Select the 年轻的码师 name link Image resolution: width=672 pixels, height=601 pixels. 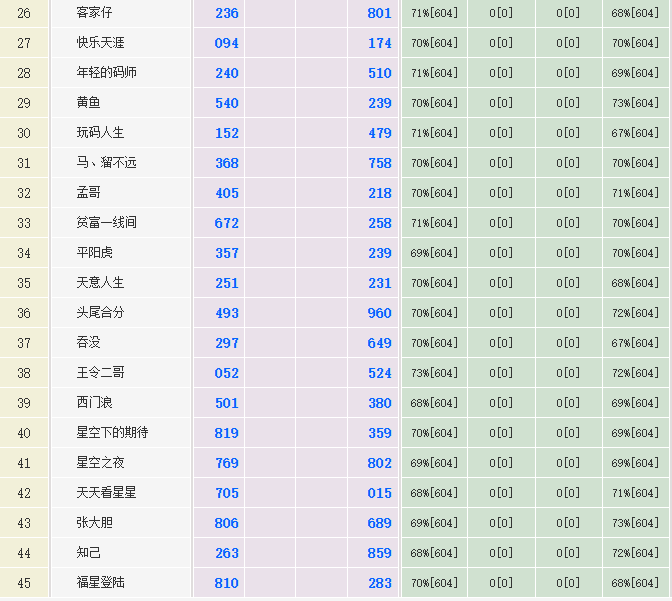point(107,73)
